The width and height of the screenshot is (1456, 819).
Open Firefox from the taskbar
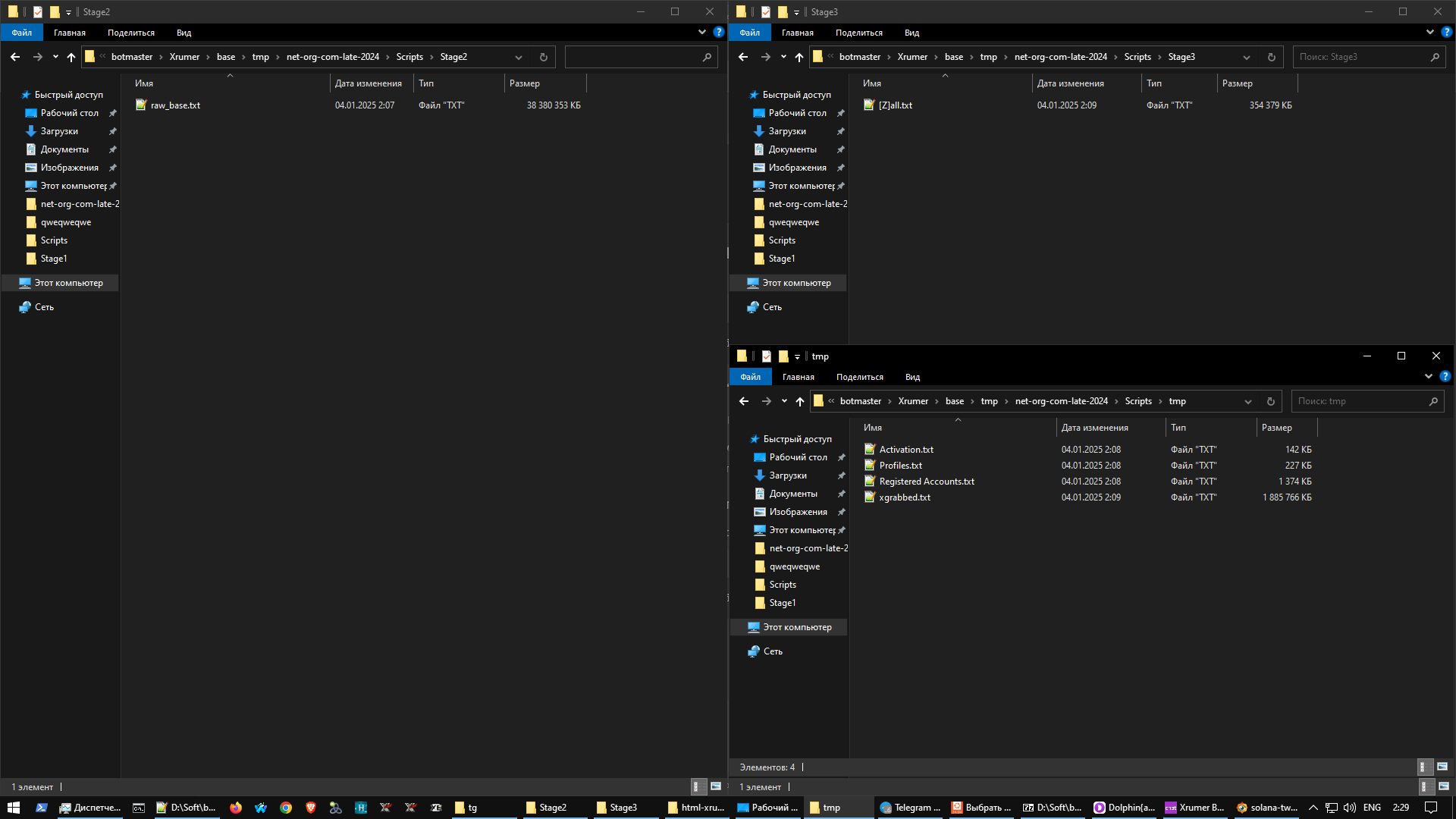236,808
